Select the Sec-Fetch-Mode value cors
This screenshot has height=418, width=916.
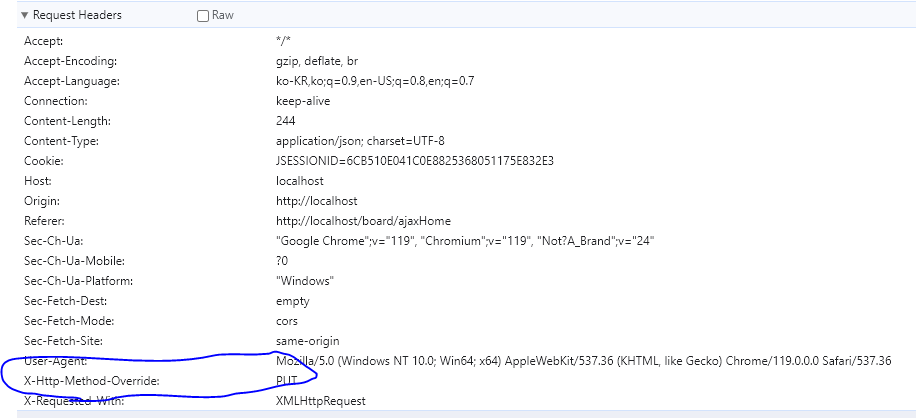click(x=287, y=321)
